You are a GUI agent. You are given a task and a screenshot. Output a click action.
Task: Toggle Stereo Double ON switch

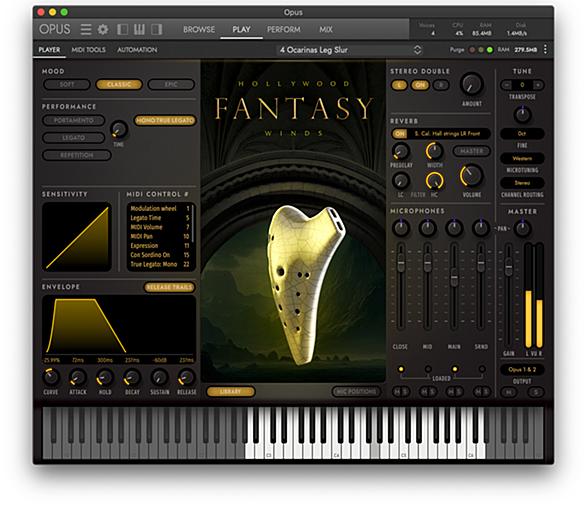(x=420, y=85)
